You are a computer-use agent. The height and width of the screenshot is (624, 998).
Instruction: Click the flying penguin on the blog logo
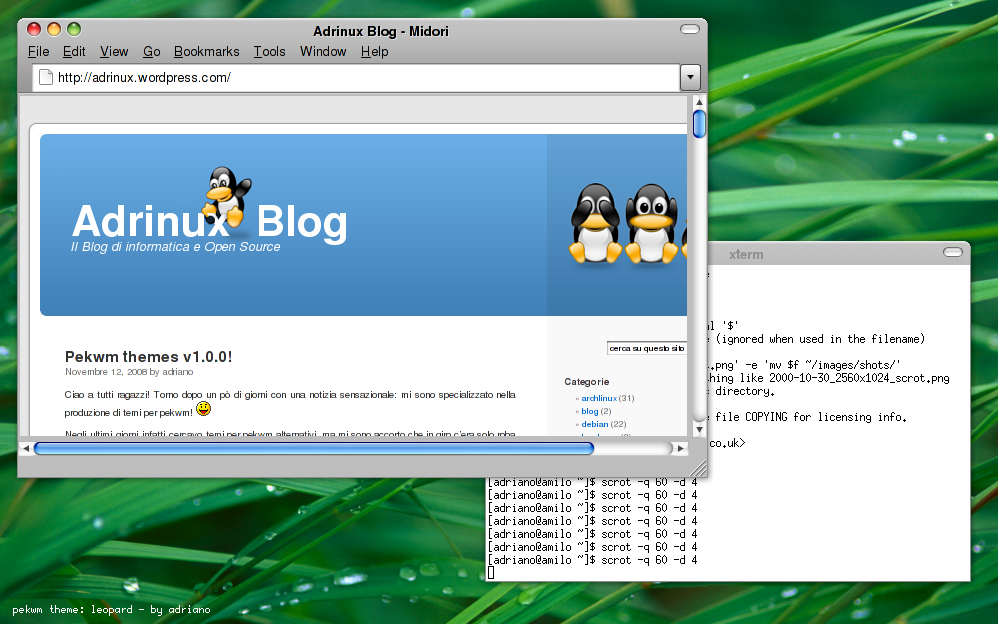226,196
